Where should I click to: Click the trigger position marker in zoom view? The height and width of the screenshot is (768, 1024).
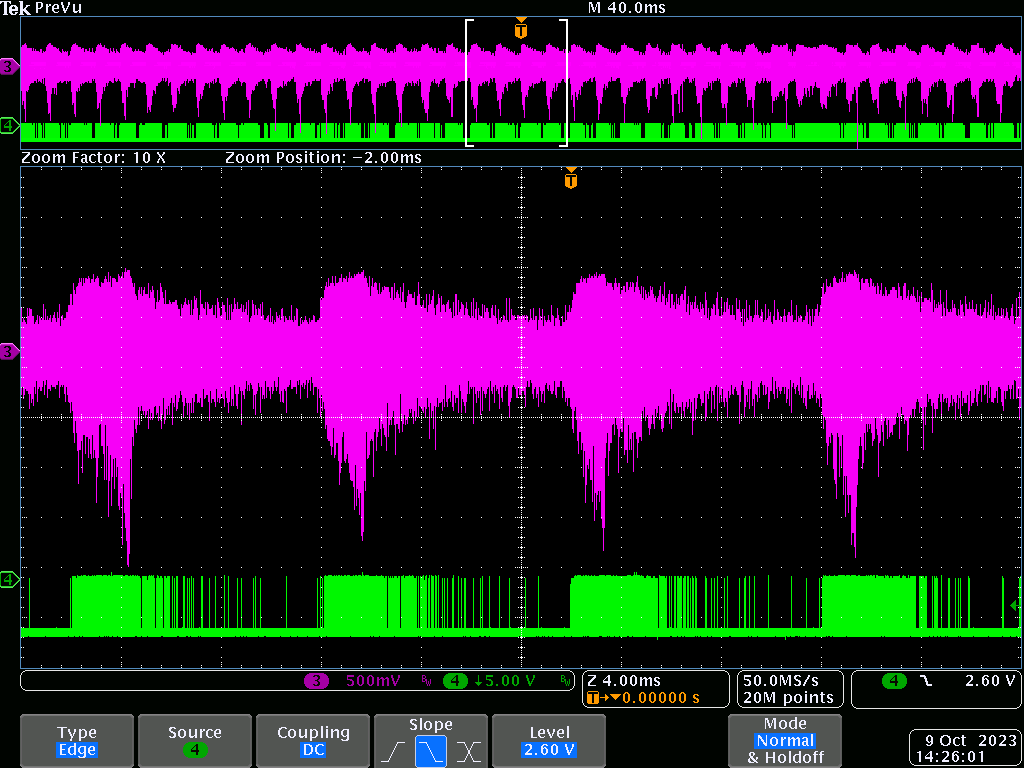pyautogui.click(x=571, y=180)
